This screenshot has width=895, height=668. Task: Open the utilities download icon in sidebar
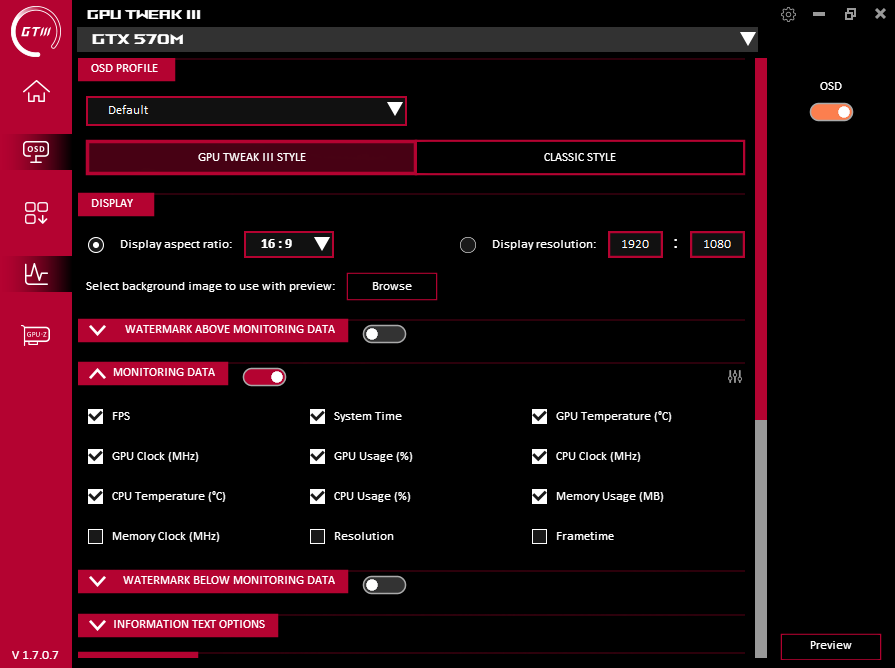point(36,213)
